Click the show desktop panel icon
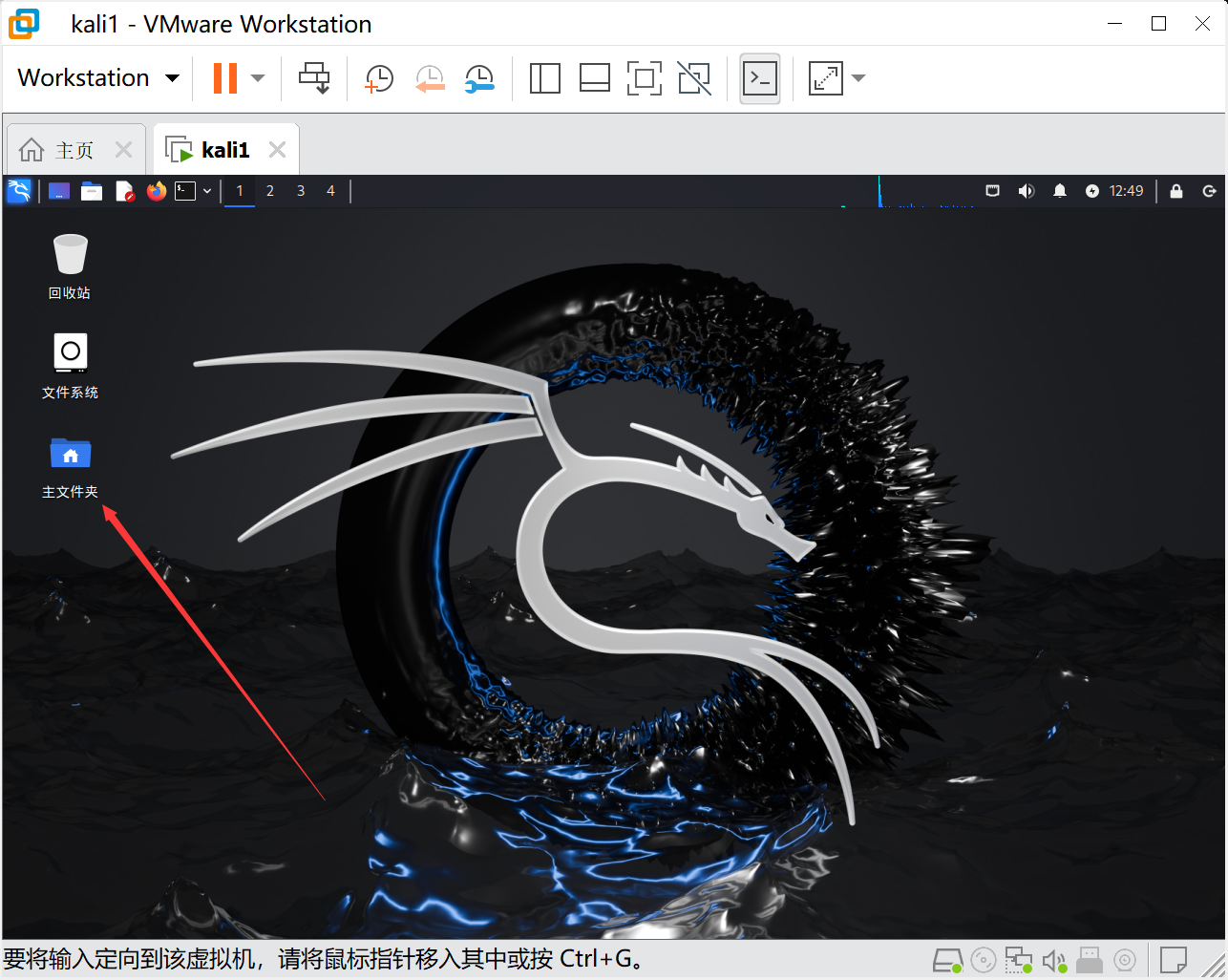Viewport: 1228px width, 980px height. click(x=59, y=191)
